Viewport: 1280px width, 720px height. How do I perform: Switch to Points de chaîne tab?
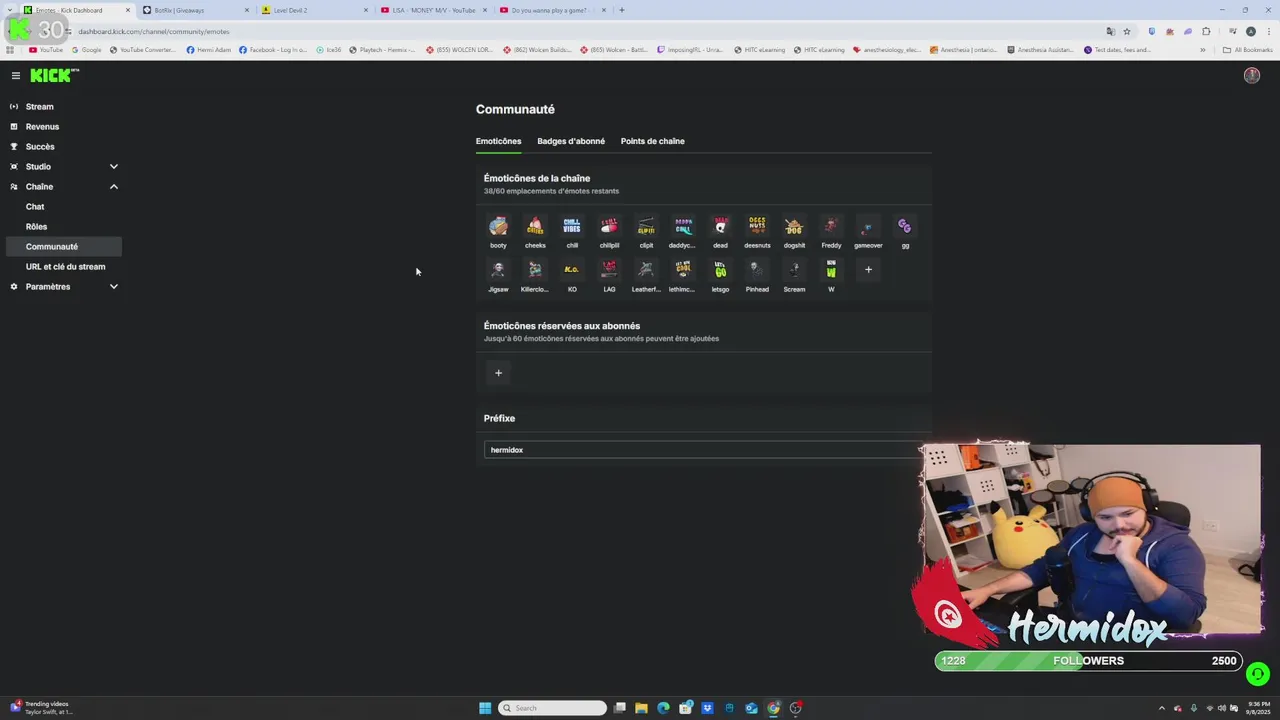[652, 141]
